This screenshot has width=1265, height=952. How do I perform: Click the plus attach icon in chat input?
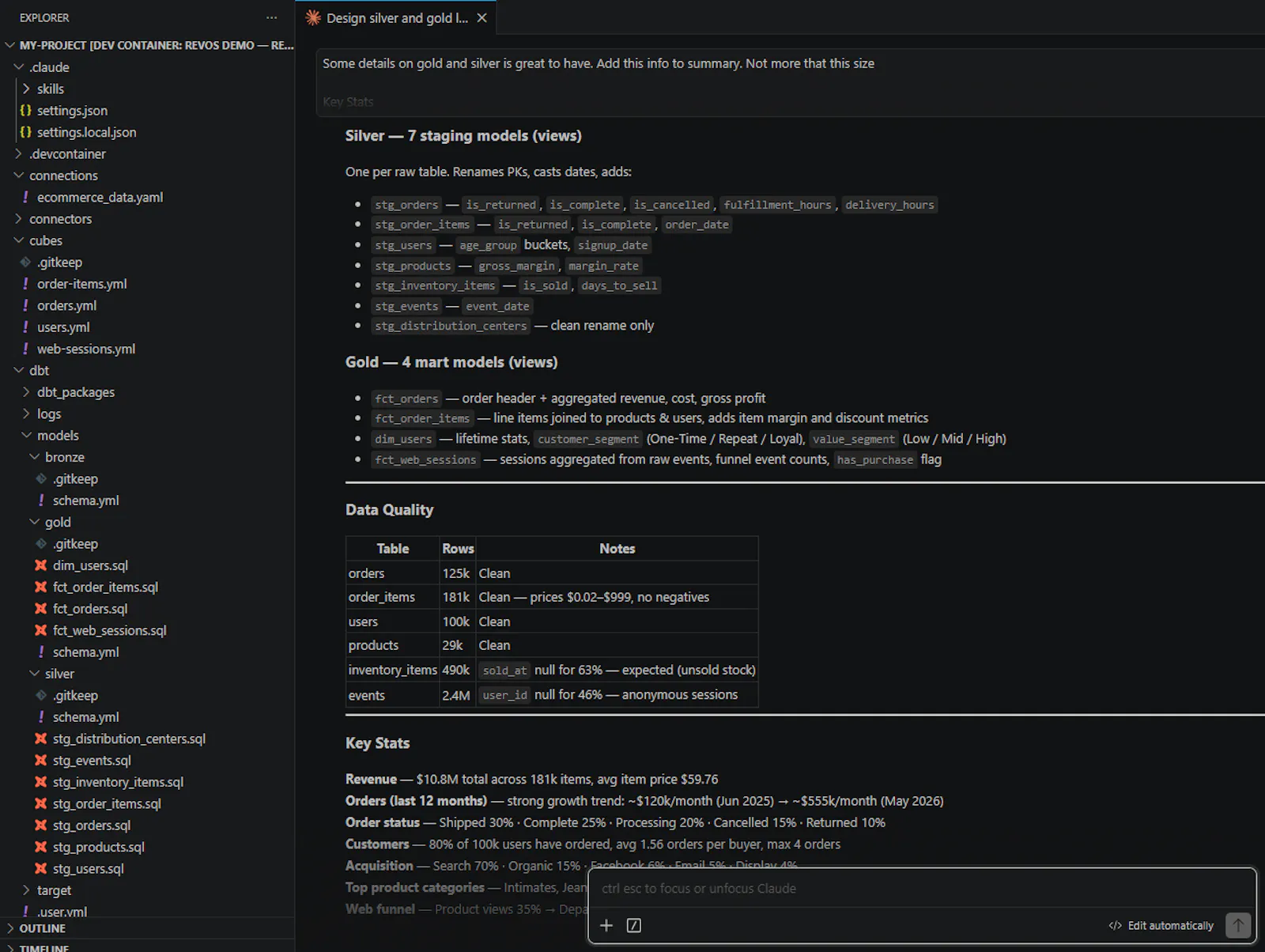[606, 925]
